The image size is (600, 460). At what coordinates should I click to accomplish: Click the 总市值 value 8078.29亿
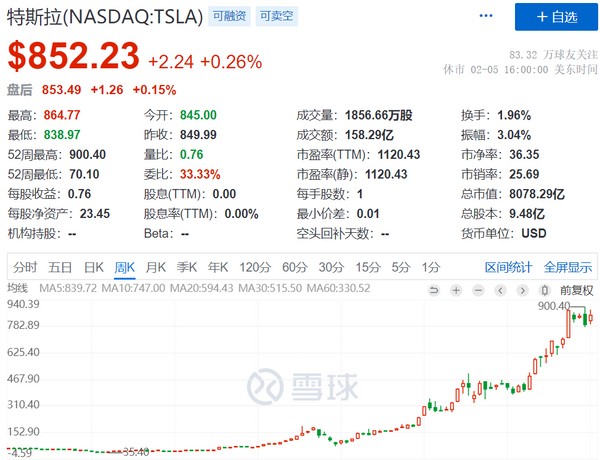coord(537,194)
